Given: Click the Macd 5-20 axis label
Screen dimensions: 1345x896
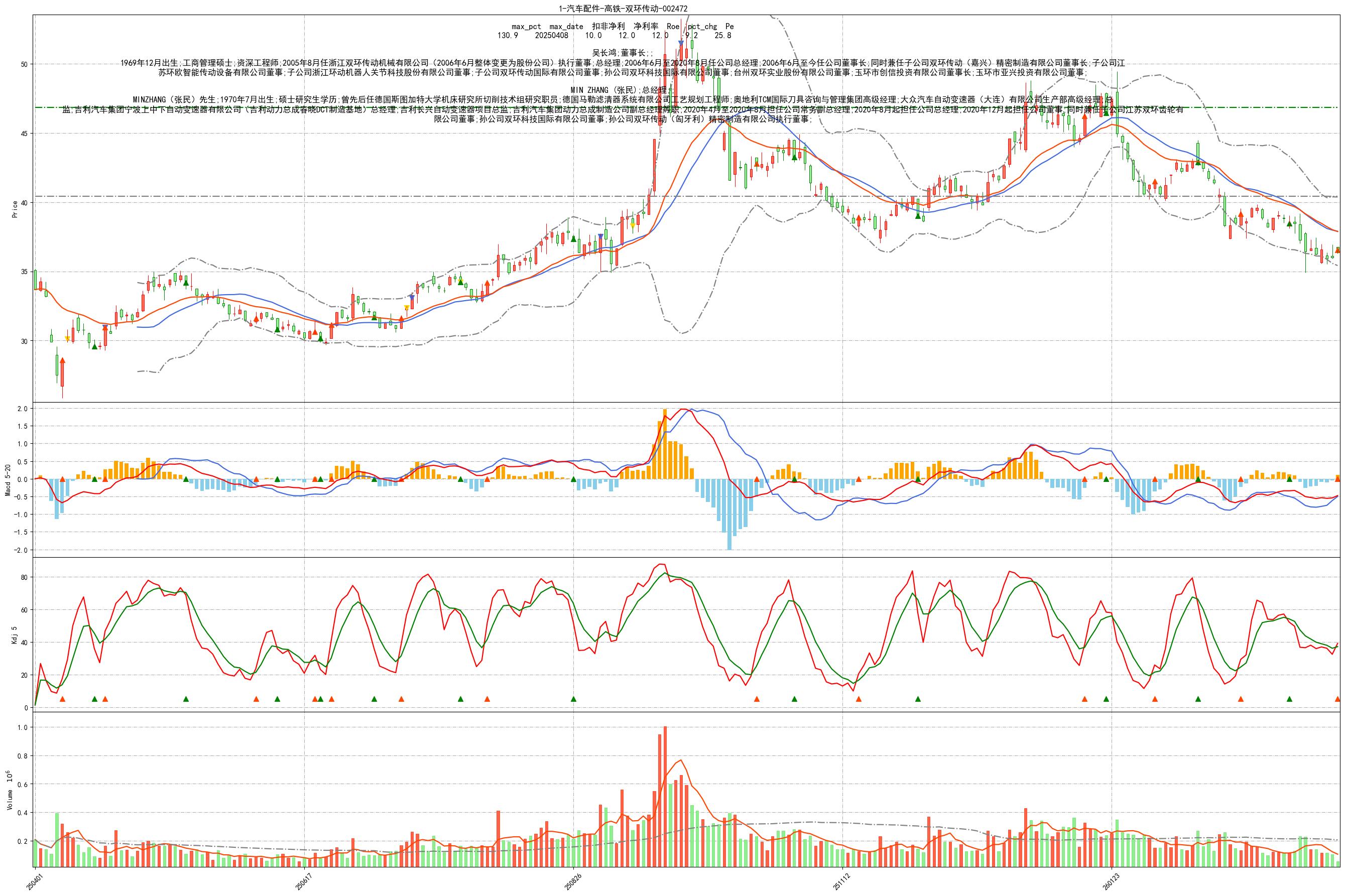Looking at the screenshot, I should pos(8,480).
